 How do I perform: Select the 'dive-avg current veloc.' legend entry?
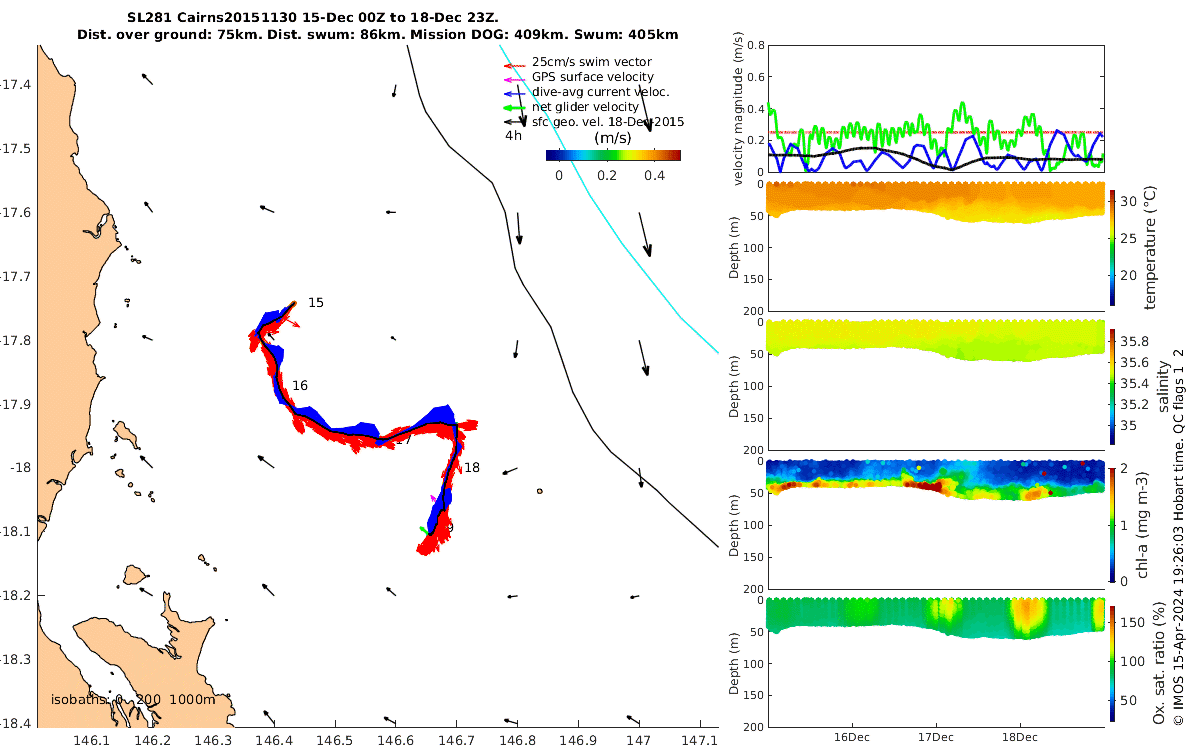(586, 92)
